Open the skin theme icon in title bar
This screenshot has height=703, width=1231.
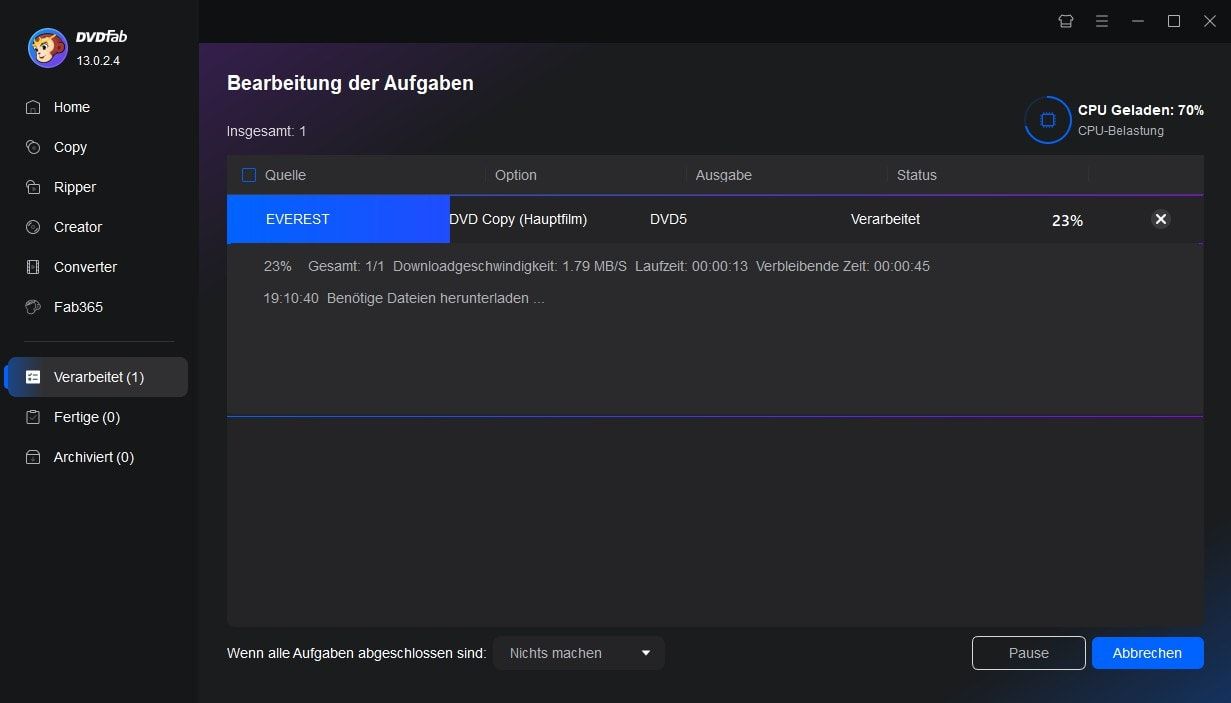(1066, 21)
